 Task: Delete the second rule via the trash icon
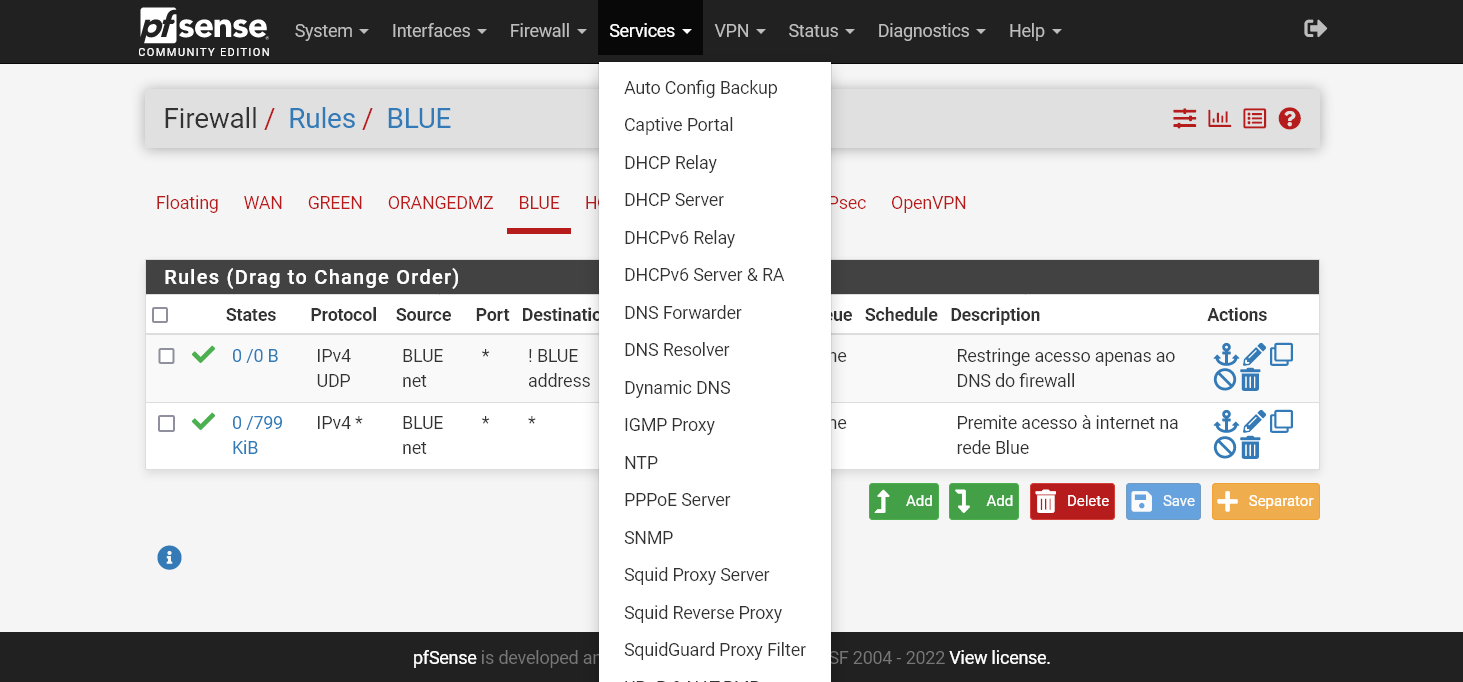coord(1250,446)
